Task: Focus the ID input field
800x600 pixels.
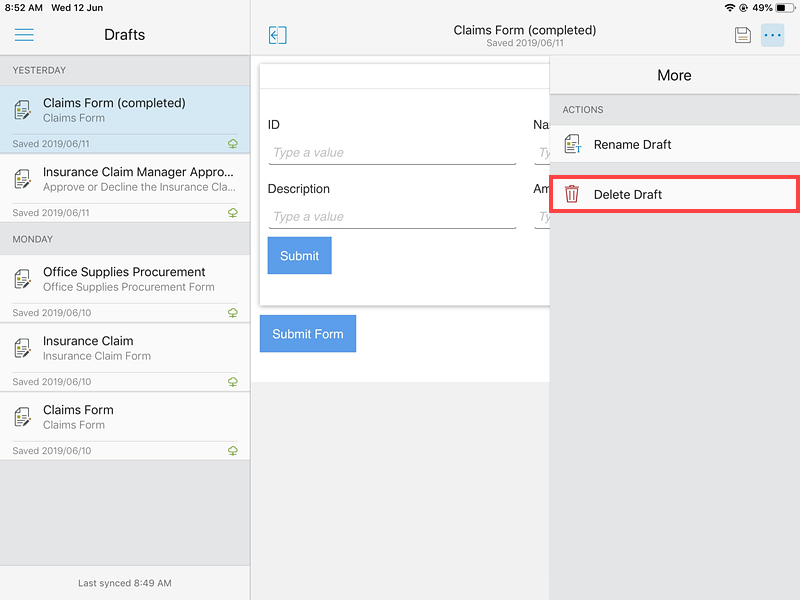Action: pyautogui.click(x=392, y=153)
